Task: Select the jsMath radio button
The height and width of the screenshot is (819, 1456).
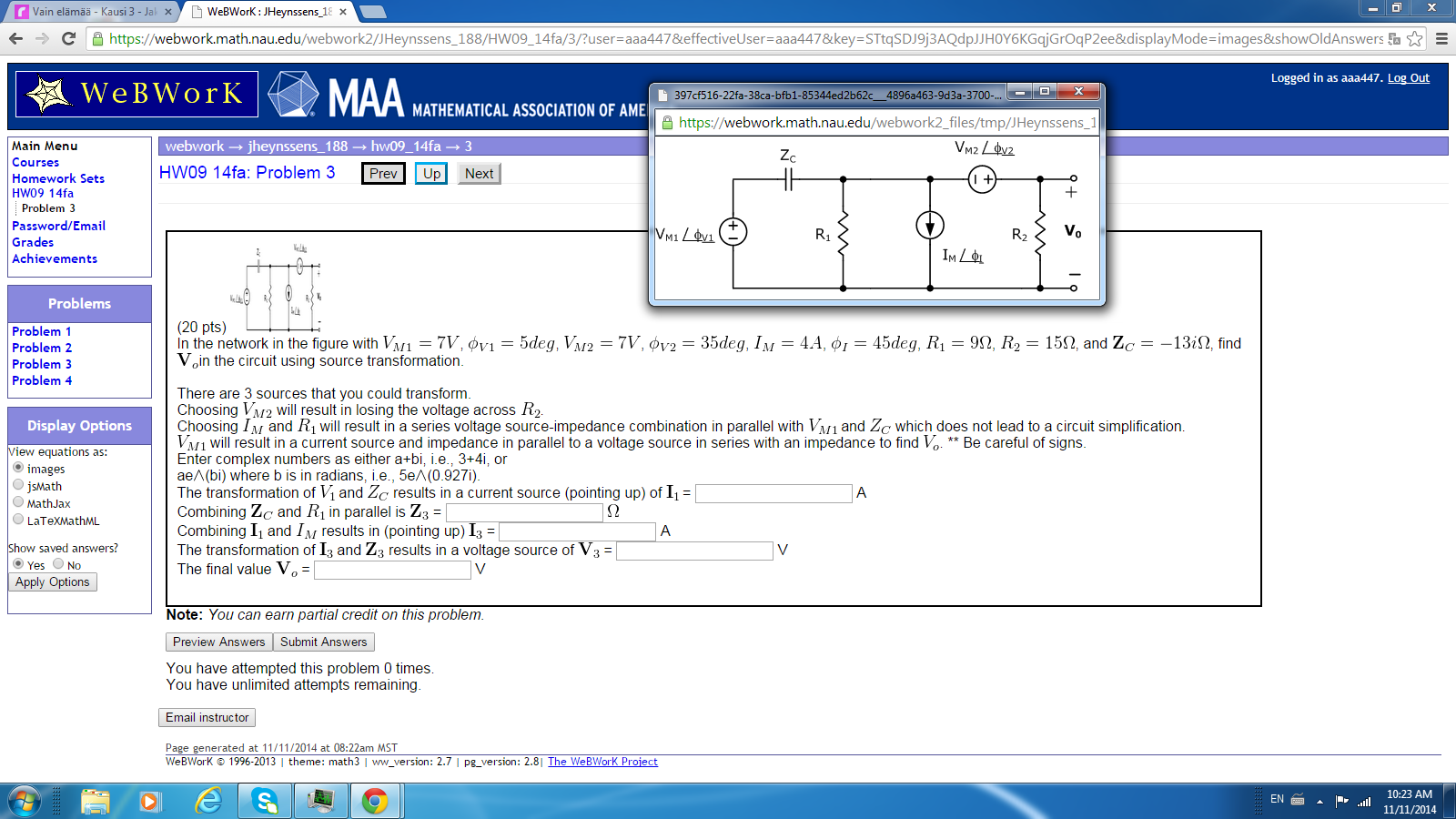Action: (x=17, y=485)
